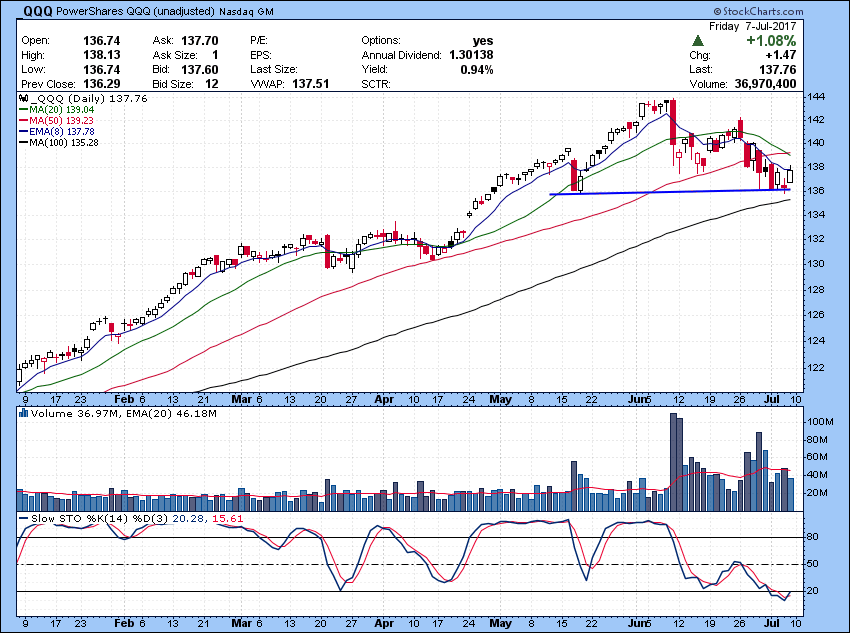Select the Bid price 137.60
This screenshot has width=850, height=633.
tap(199, 69)
